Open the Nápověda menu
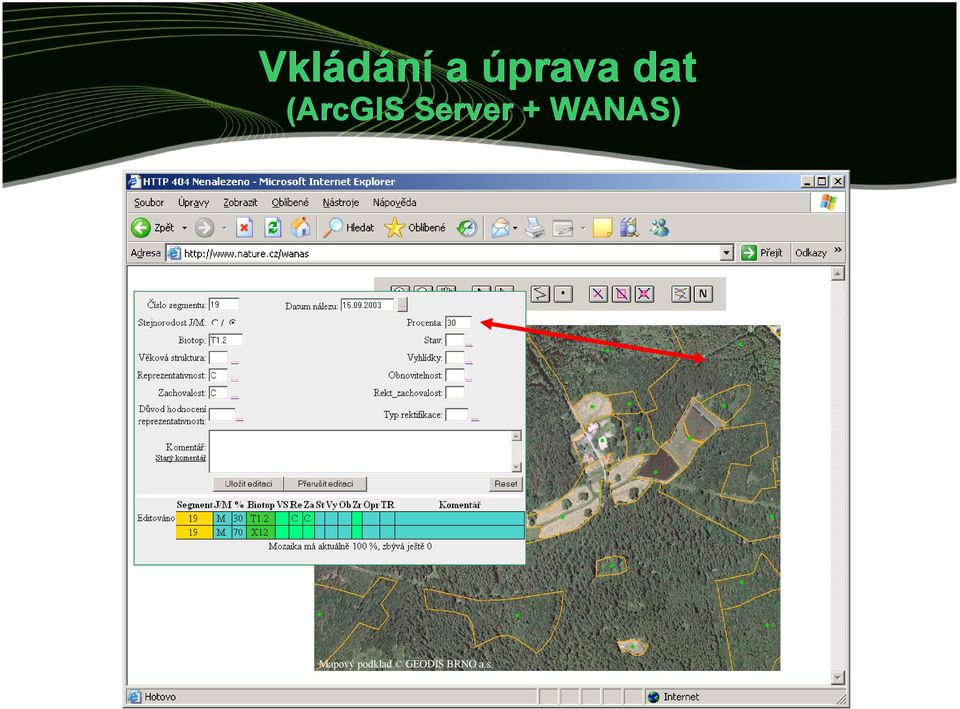 (x=394, y=203)
